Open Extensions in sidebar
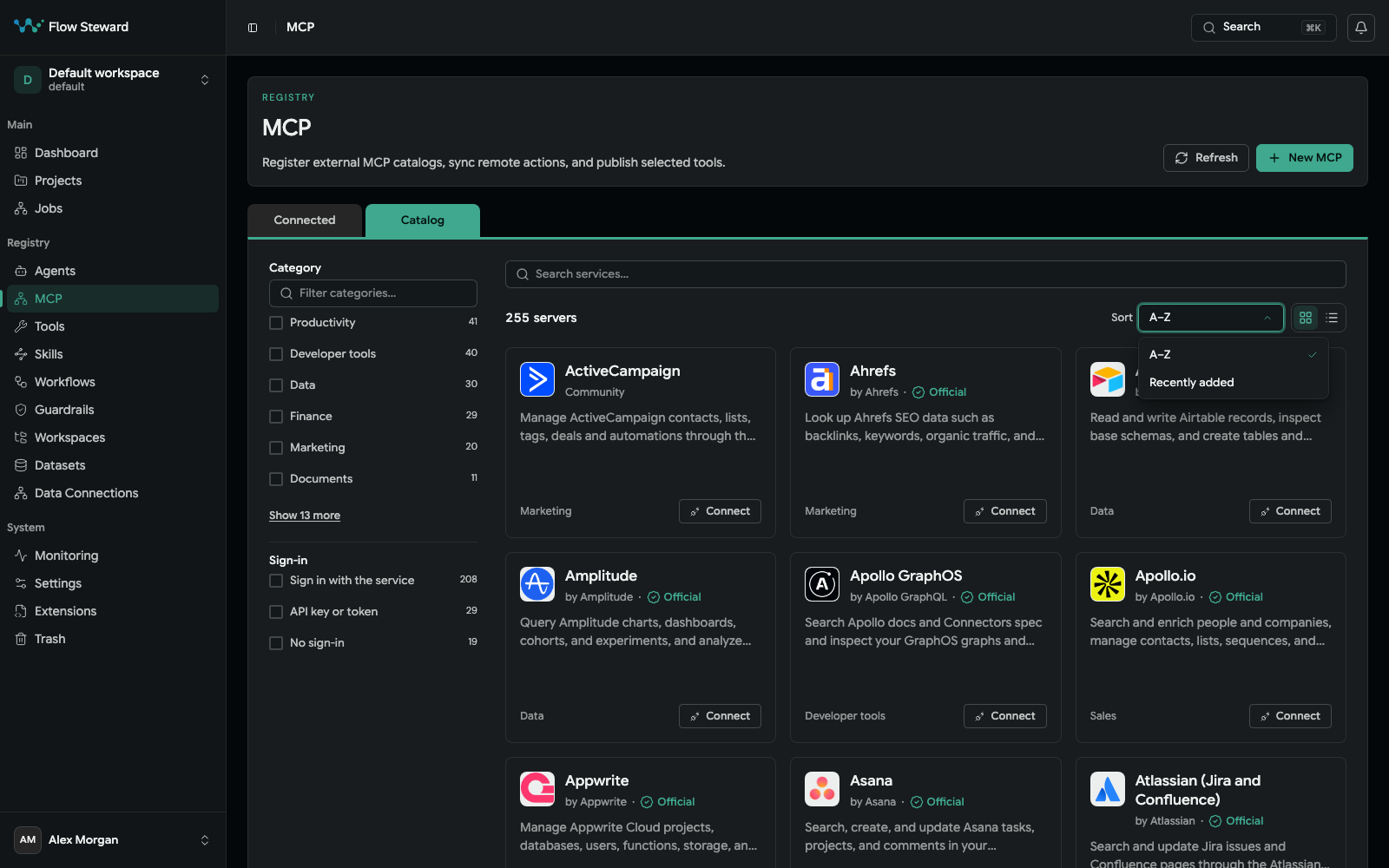The image size is (1389, 868). (x=113, y=611)
